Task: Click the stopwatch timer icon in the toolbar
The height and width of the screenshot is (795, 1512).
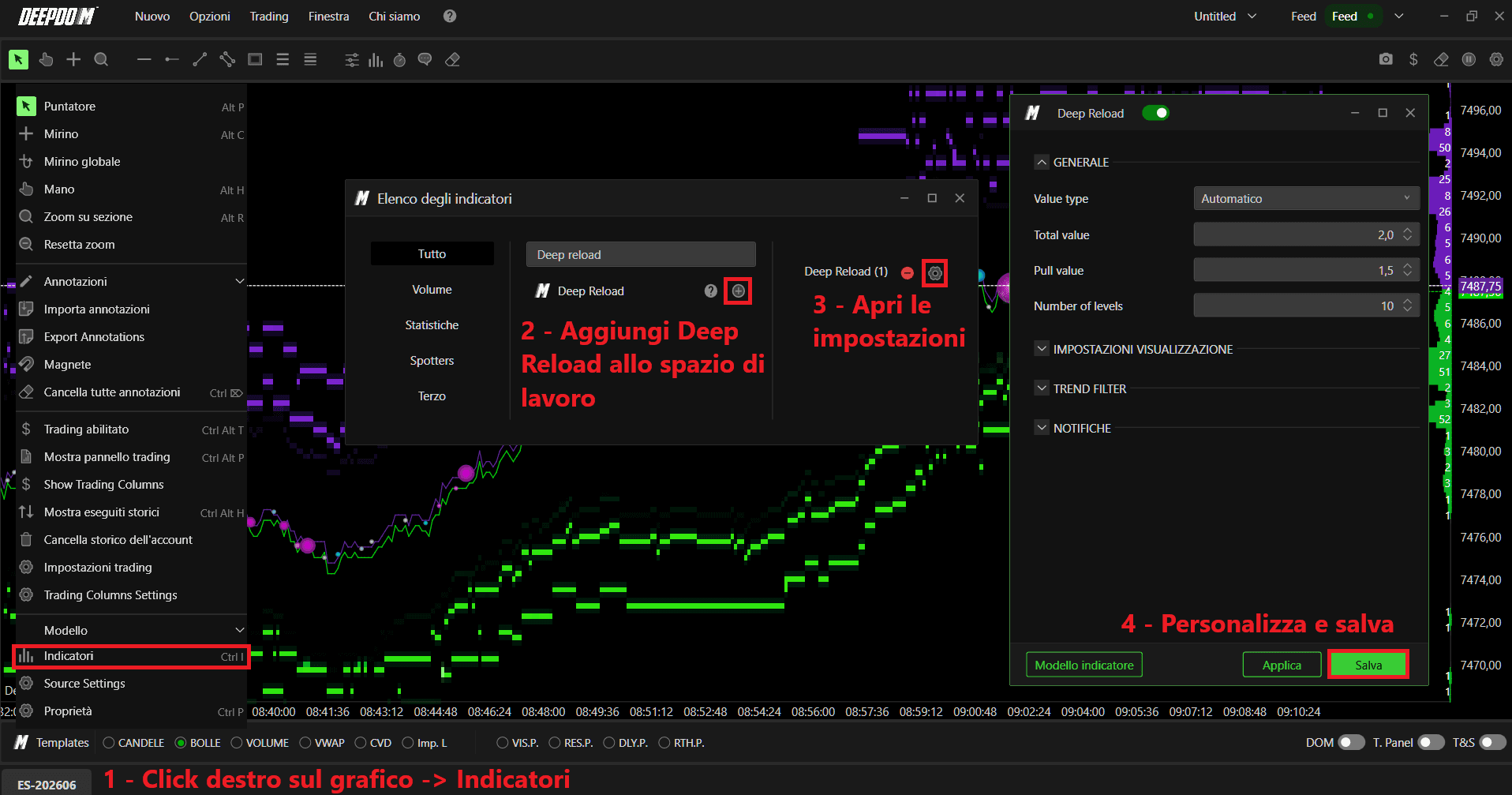Action: (x=400, y=60)
